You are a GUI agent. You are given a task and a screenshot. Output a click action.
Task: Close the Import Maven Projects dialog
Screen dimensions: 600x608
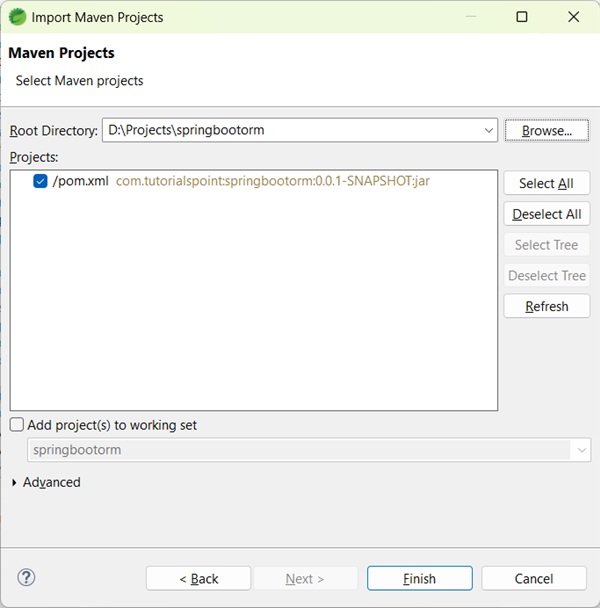(573, 17)
